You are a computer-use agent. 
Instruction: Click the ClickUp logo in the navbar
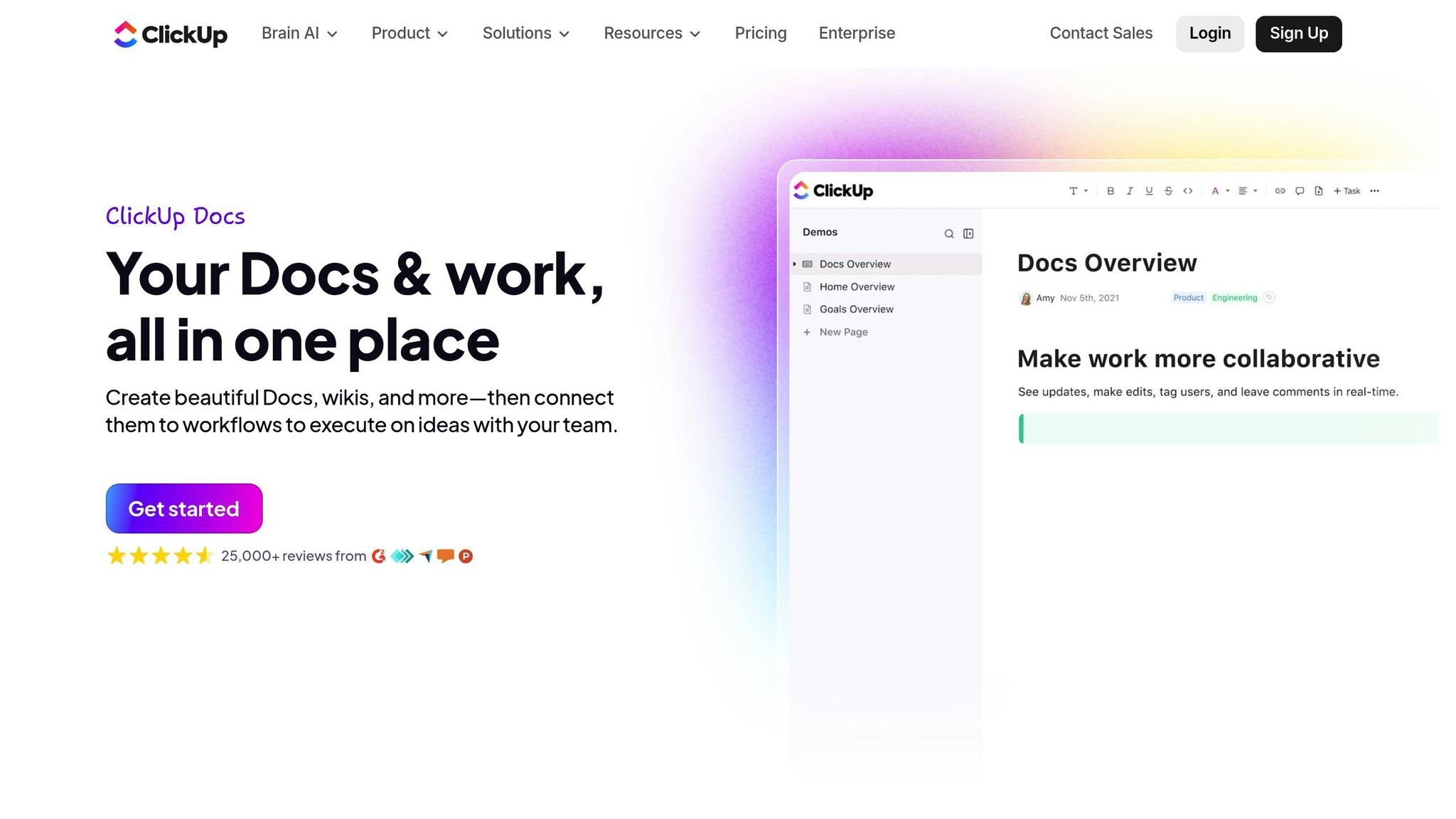pos(170,33)
